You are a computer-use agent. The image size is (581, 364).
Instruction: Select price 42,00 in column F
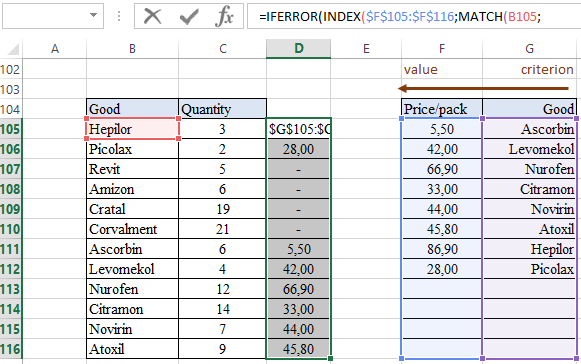[442, 149]
